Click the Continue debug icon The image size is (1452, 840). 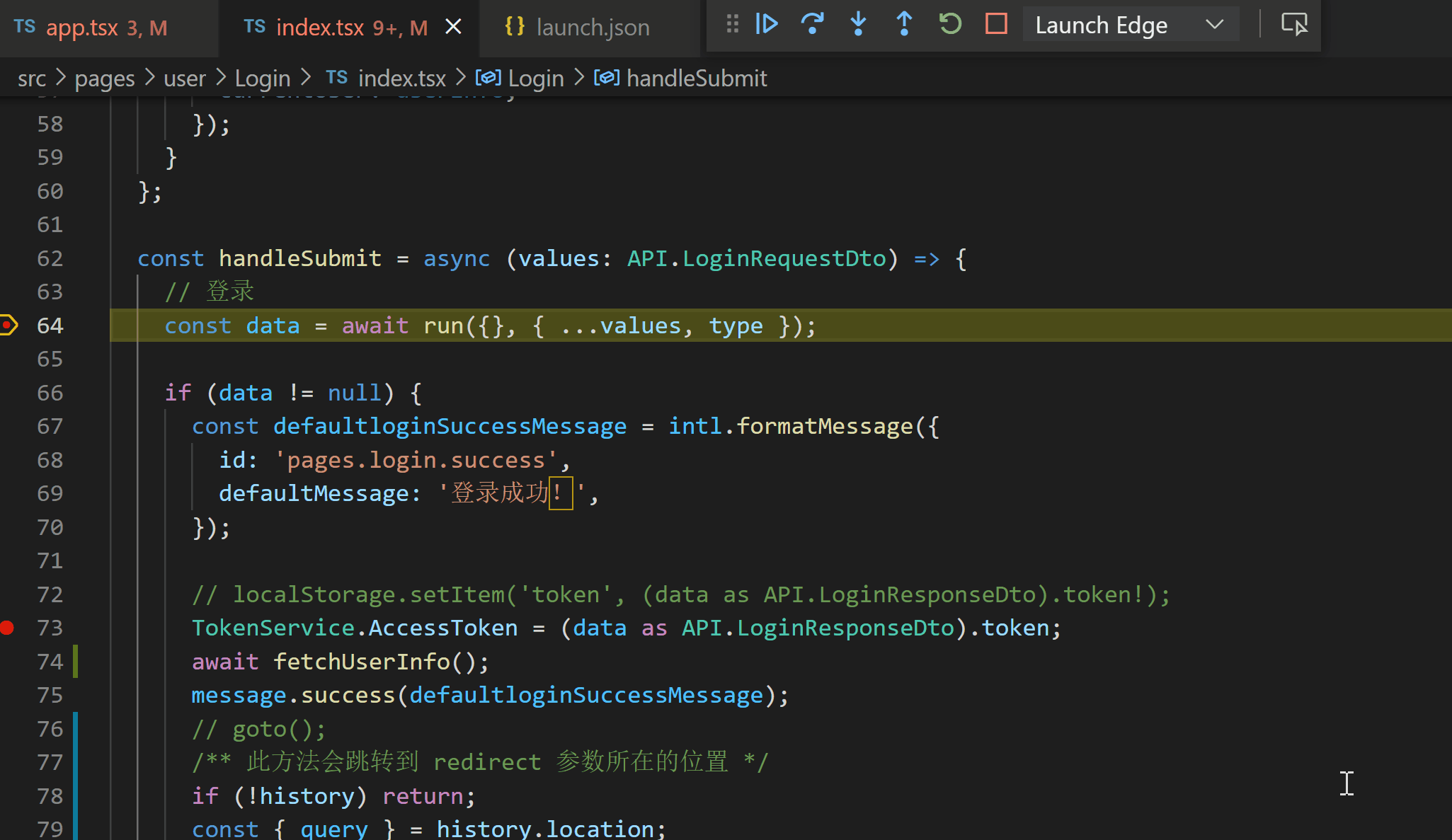[767, 24]
